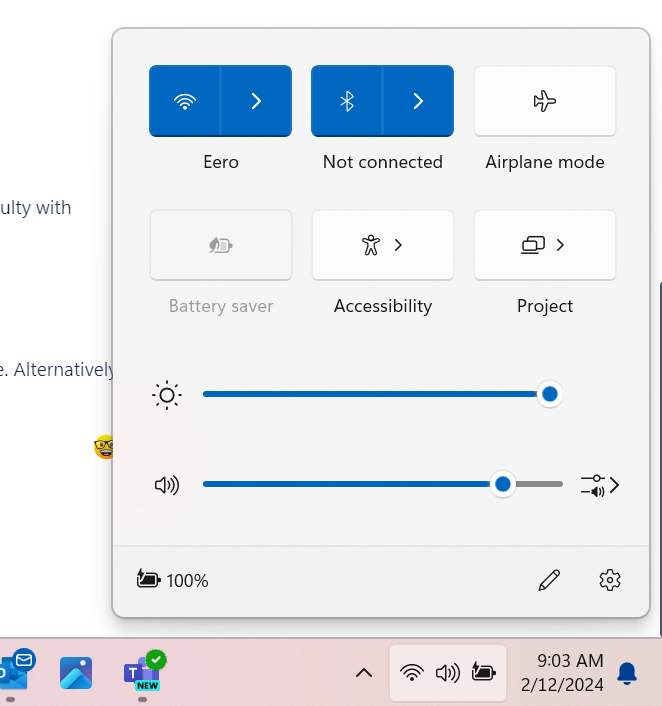Open the Photos app on taskbar
The image size is (662, 706).
(x=76, y=673)
